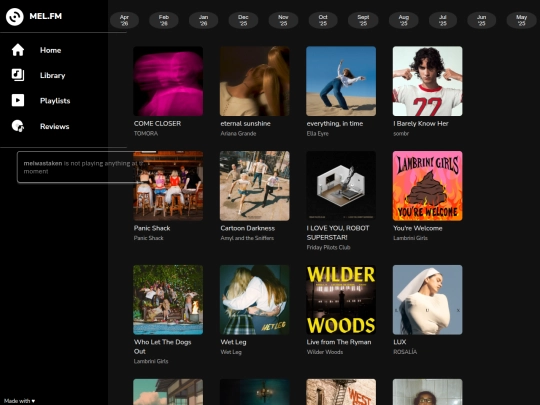Click the Amyl and the Sniffers artist name
540x405 pixels.
pos(247,238)
